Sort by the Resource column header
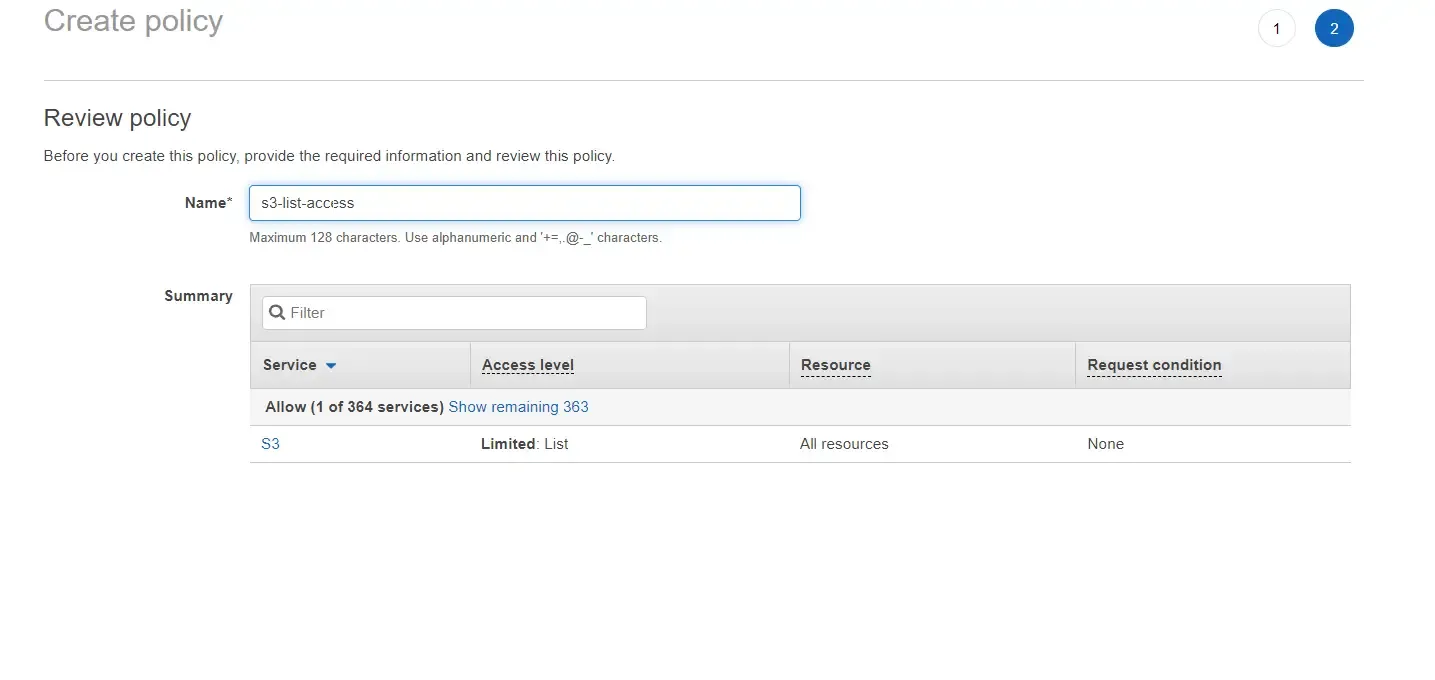1435x680 pixels. (835, 364)
